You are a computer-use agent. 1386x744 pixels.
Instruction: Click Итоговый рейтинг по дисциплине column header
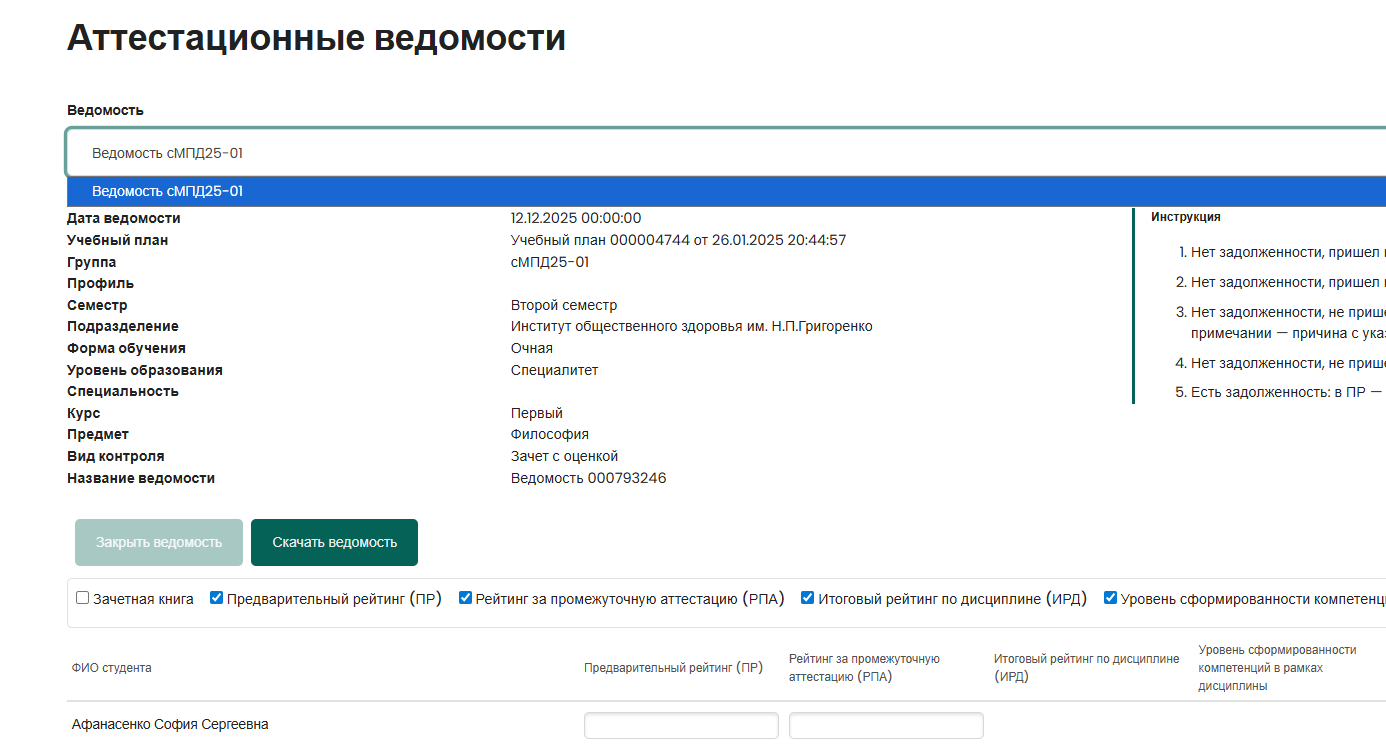tap(1086, 668)
